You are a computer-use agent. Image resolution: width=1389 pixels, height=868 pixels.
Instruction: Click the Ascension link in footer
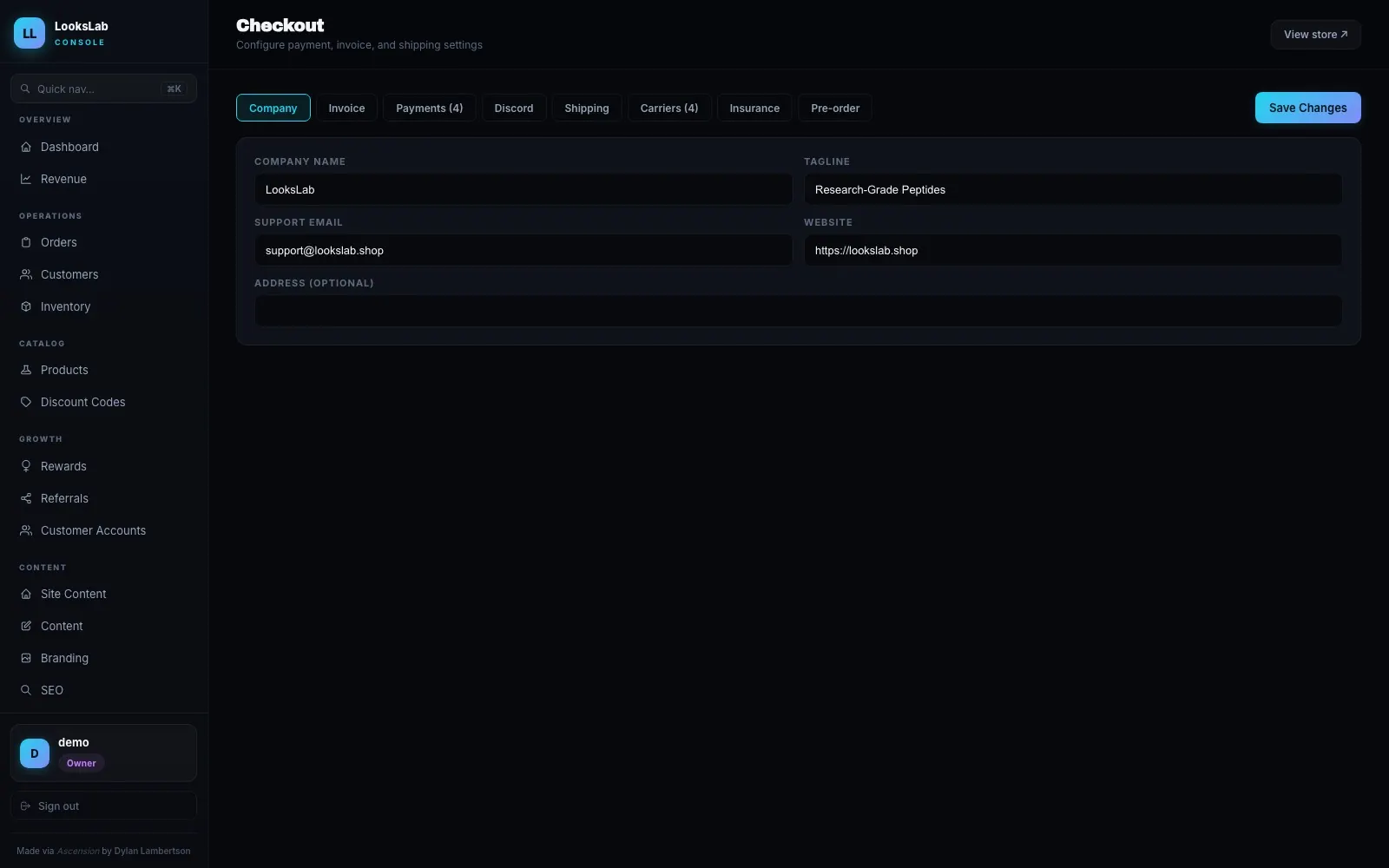(x=78, y=852)
